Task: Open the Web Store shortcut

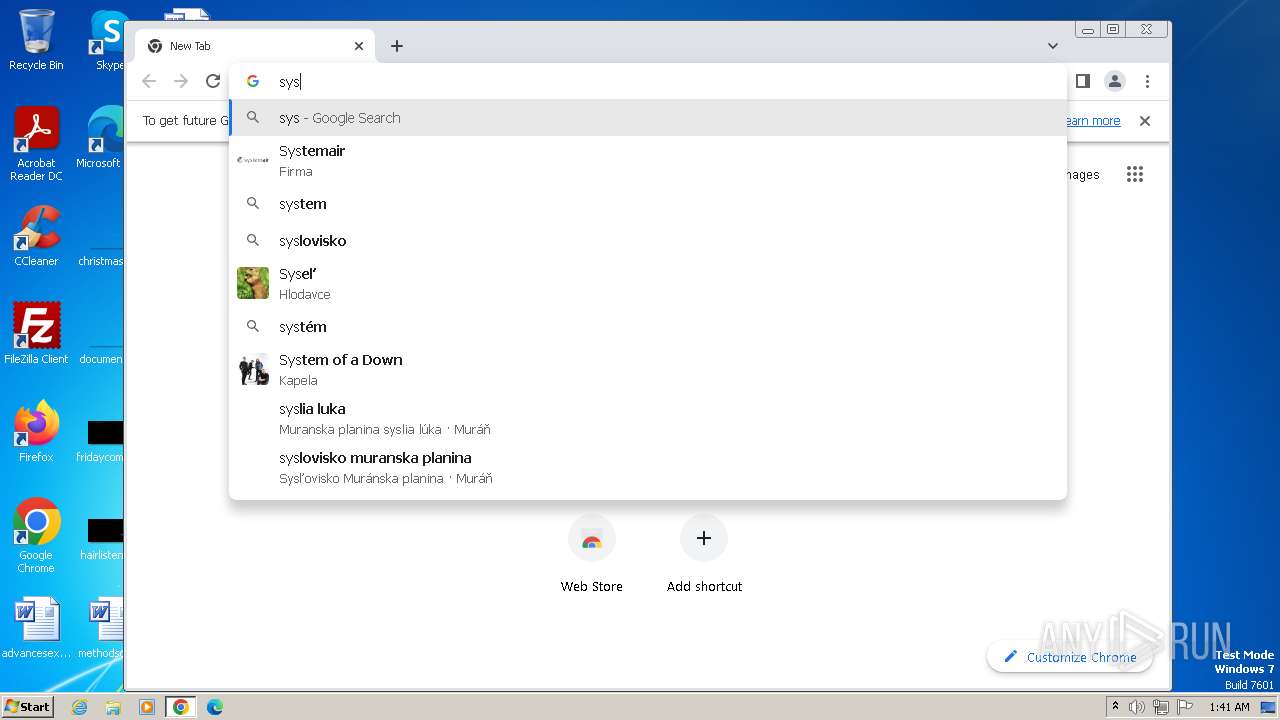Action: 592,555
